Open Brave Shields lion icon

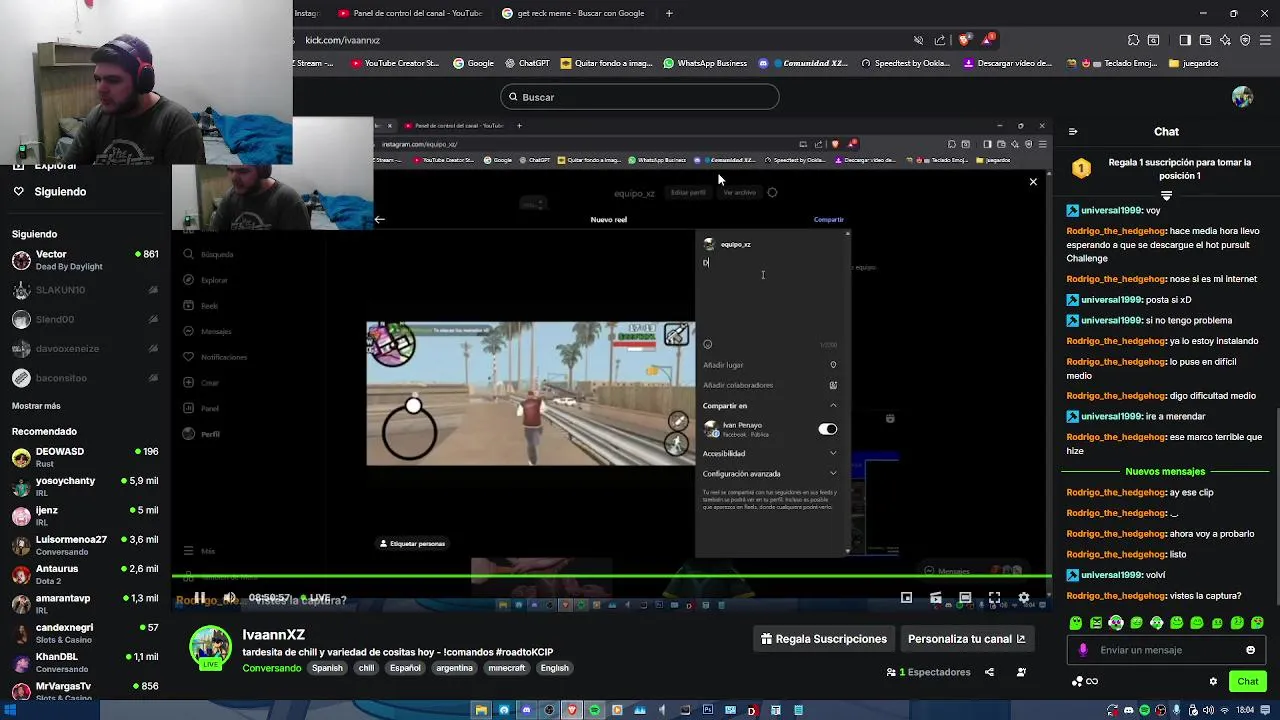[964, 40]
